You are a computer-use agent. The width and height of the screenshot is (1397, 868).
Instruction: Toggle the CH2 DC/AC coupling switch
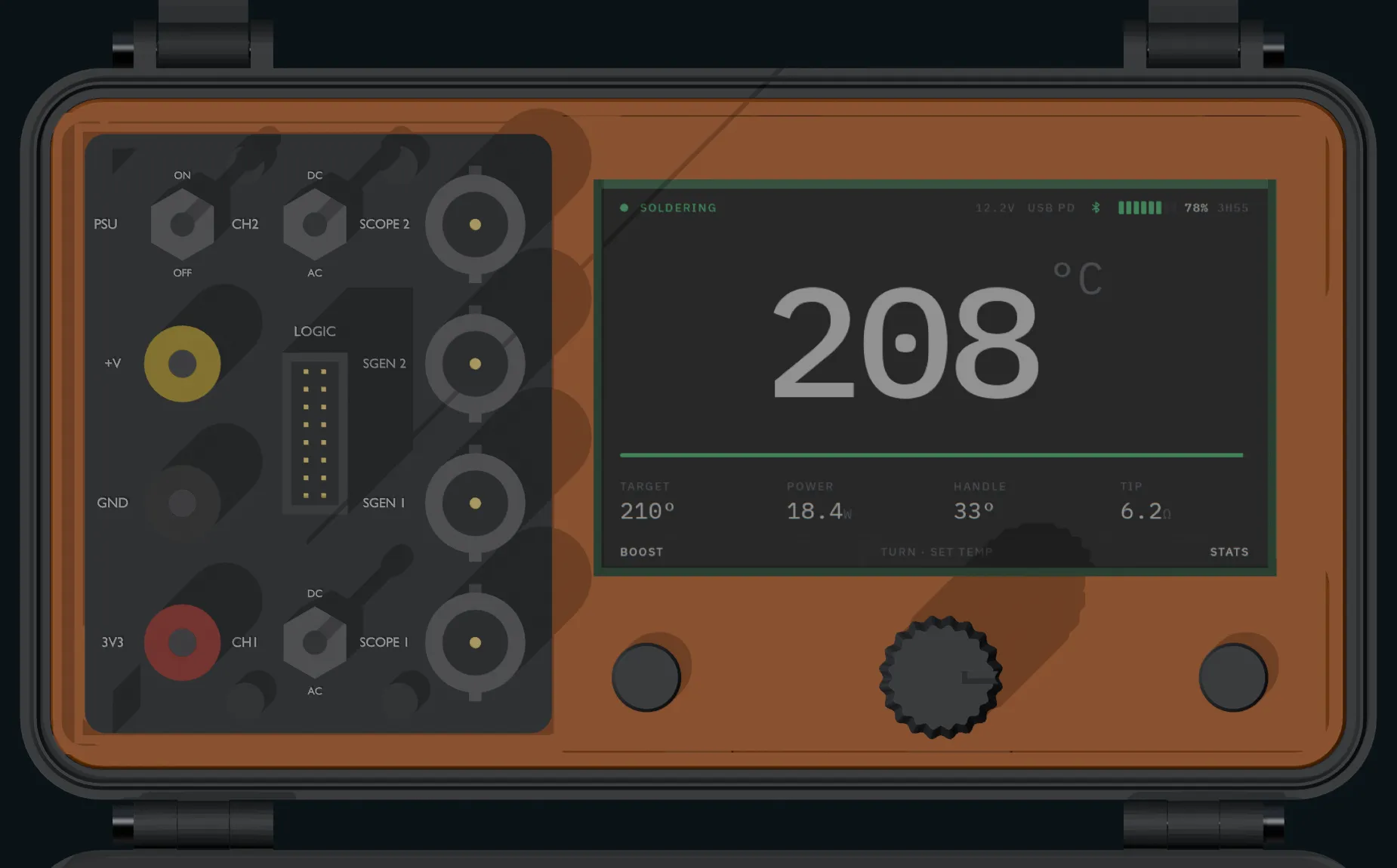(x=315, y=224)
